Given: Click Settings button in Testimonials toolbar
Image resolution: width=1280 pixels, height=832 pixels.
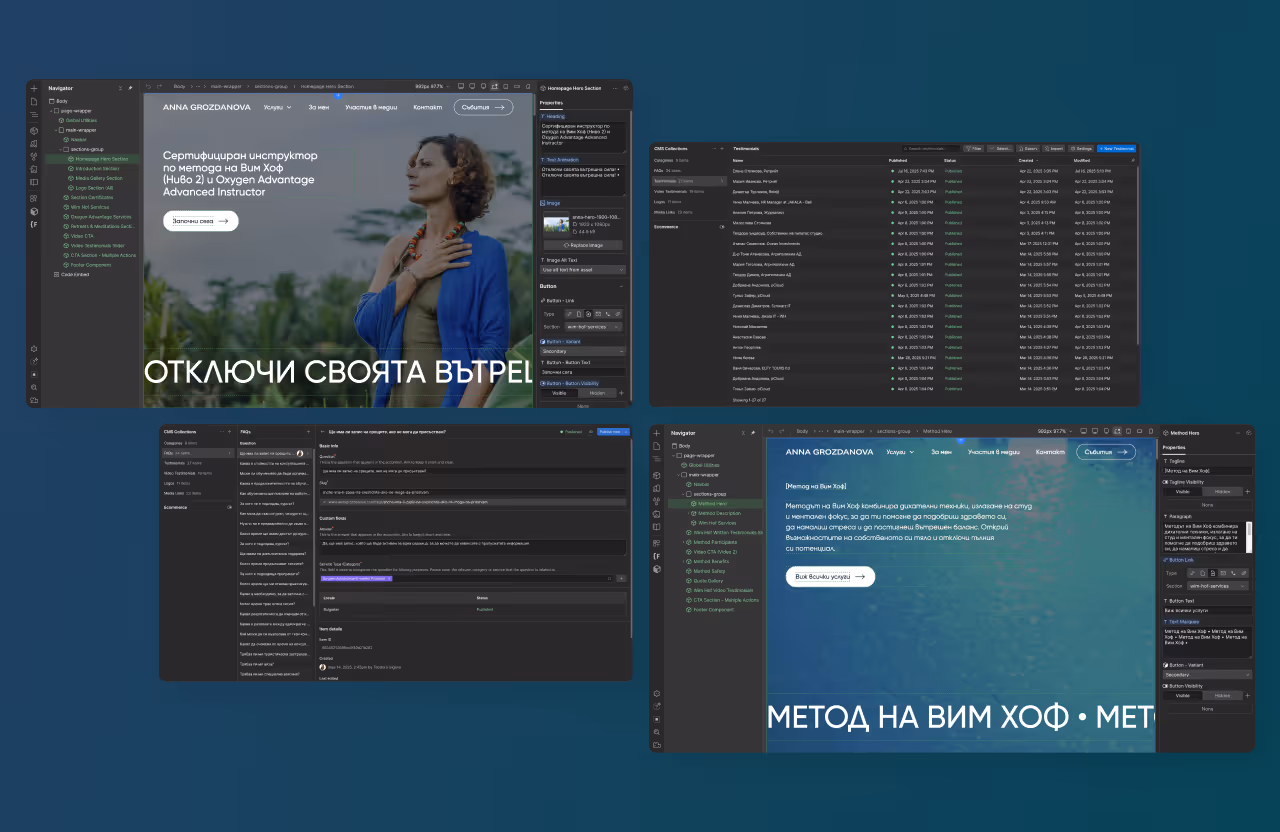Looking at the screenshot, I should point(1081,148).
